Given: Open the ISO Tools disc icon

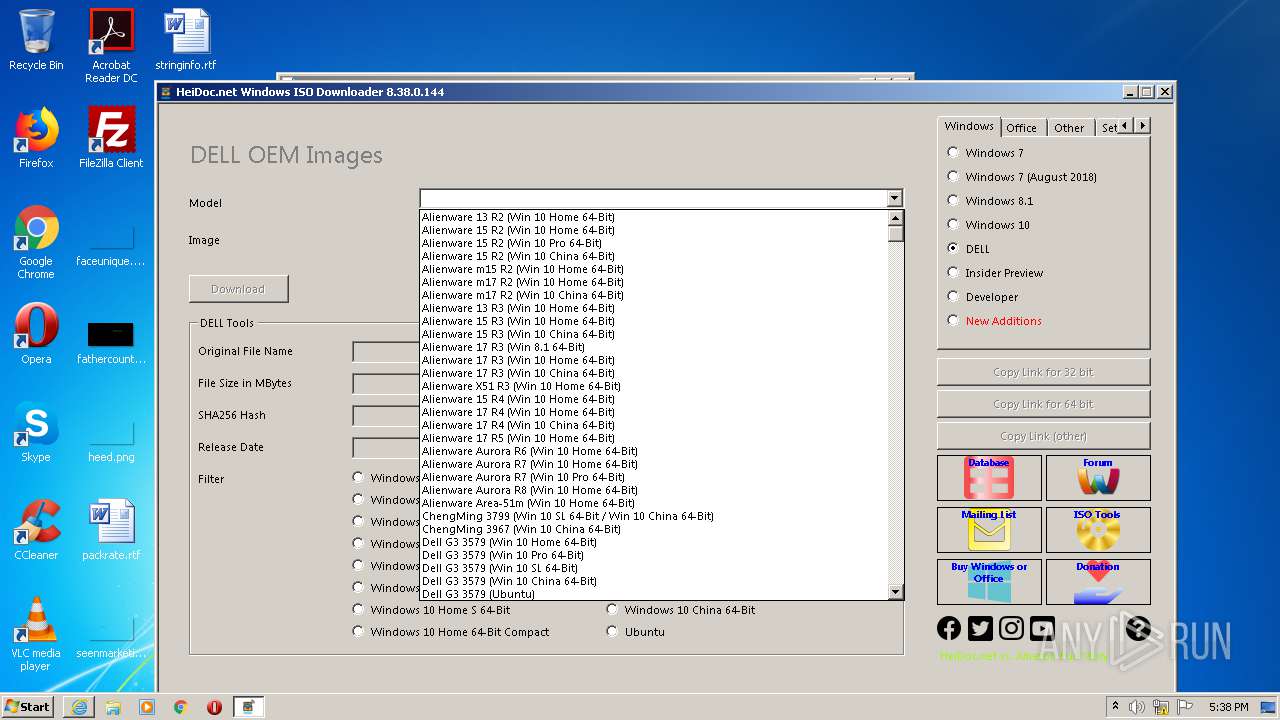Looking at the screenshot, I should 1098,530.
